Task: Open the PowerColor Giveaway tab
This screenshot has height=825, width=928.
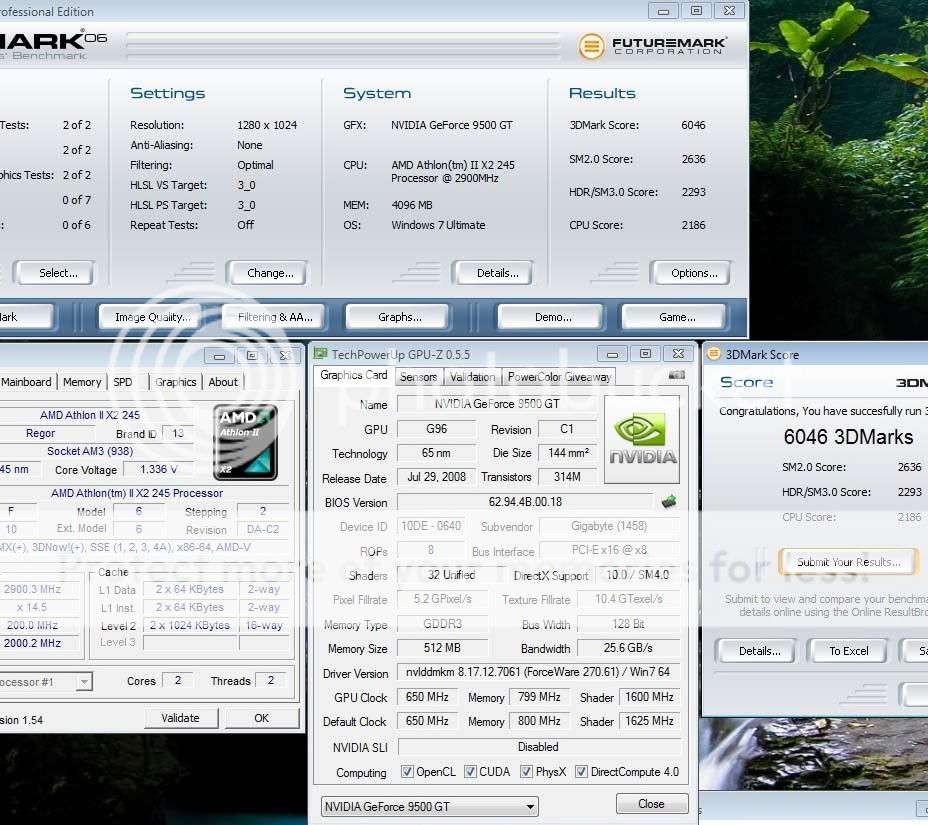Action: [559, 377]
